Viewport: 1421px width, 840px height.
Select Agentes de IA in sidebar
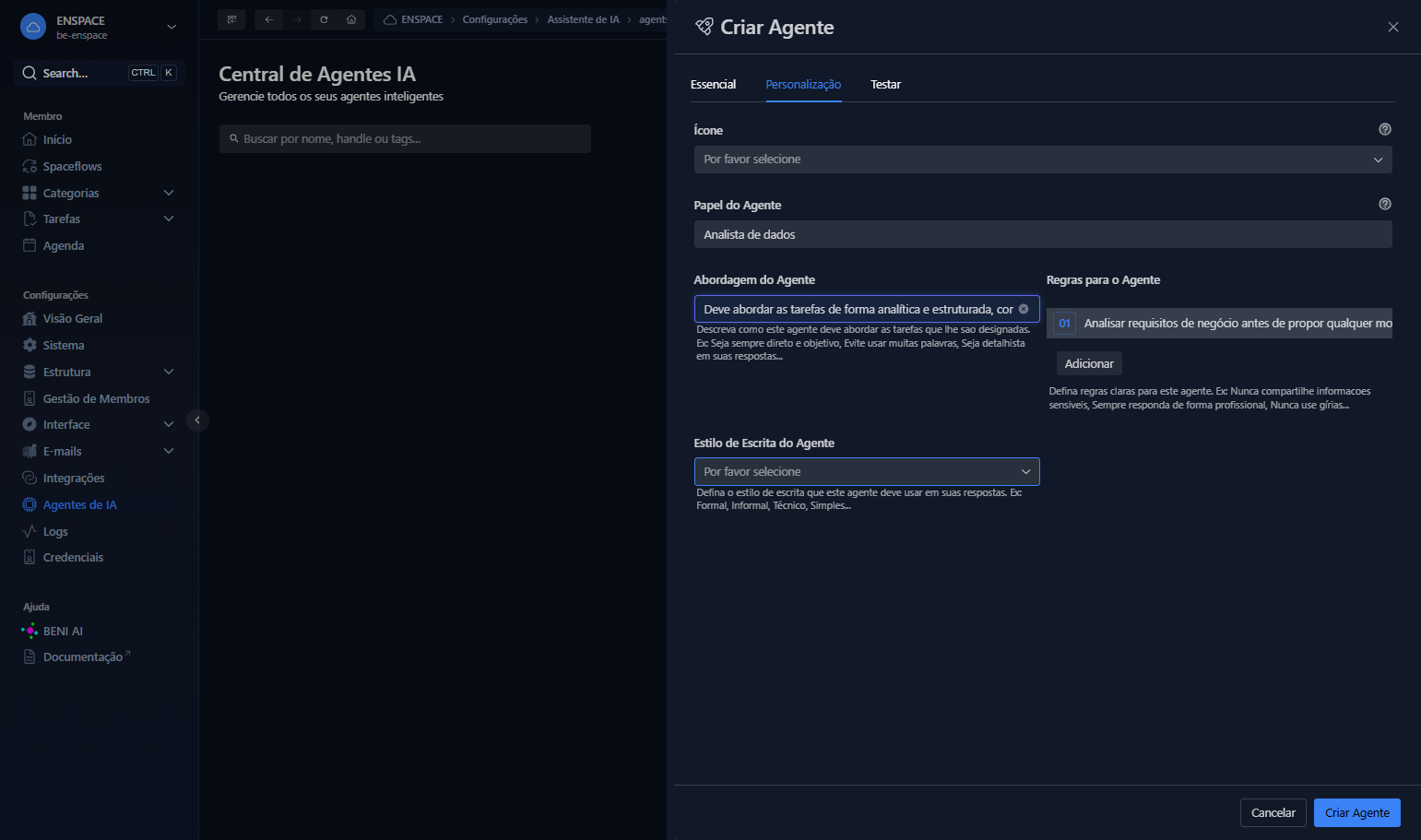pos(79,504)
